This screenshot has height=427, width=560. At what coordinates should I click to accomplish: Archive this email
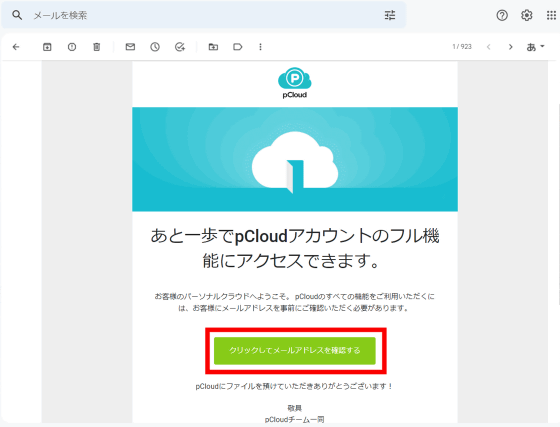(x=47, y=47)
